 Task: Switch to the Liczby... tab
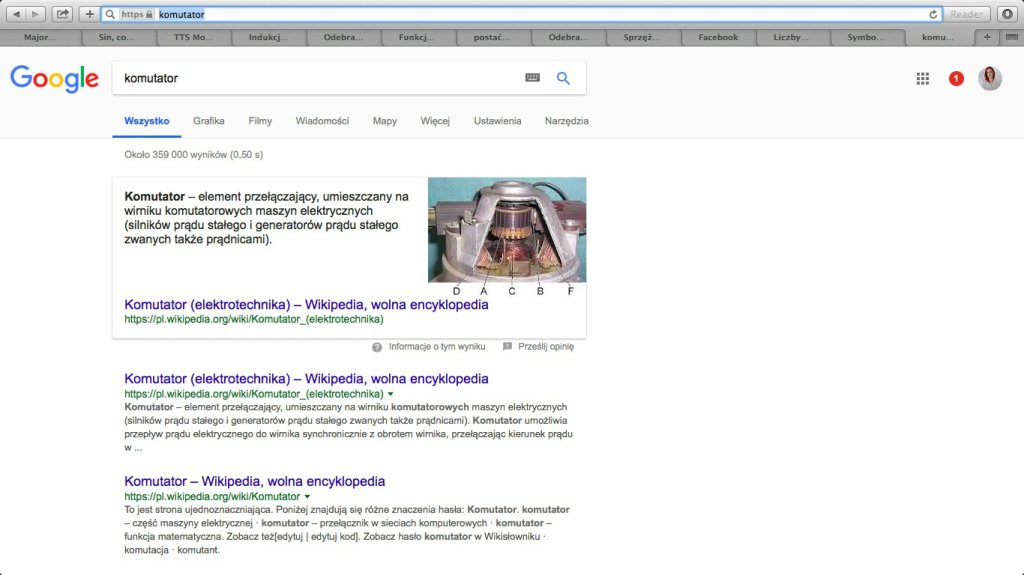(791, 37)
